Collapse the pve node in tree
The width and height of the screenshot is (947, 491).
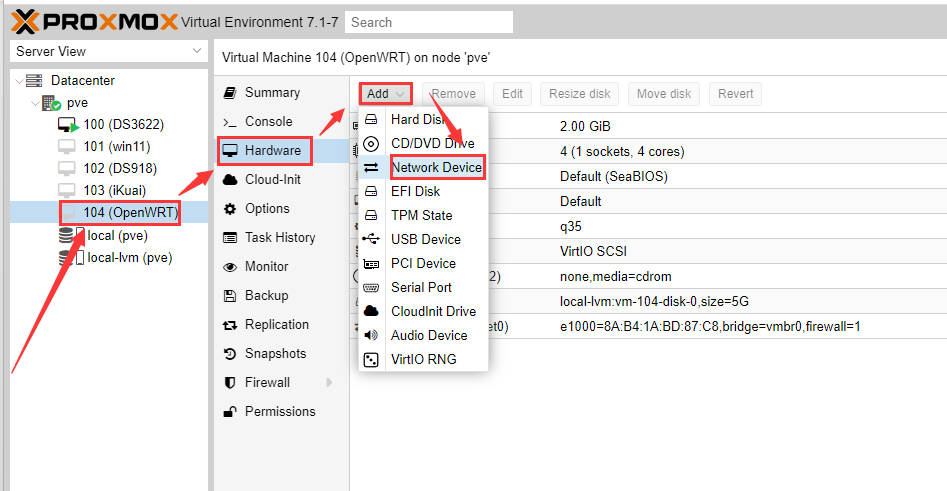click(33, 103)
